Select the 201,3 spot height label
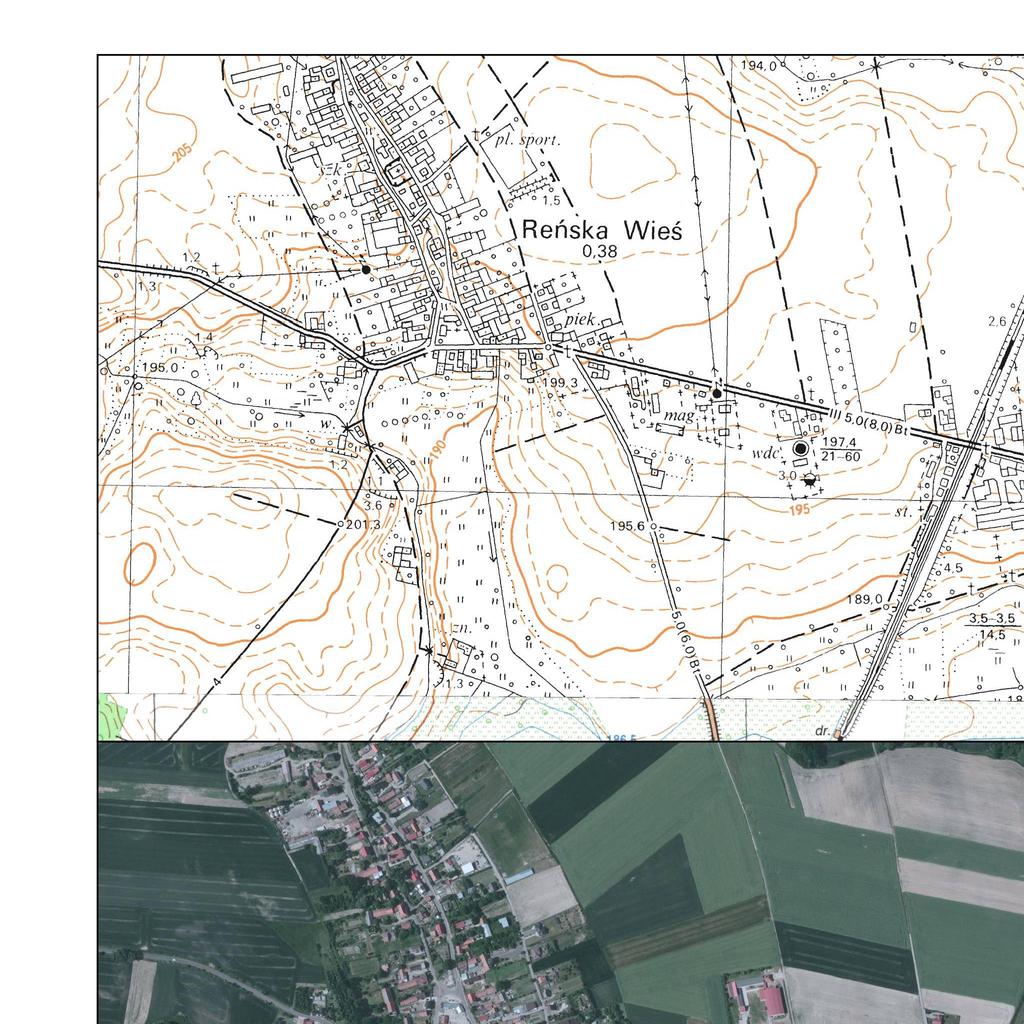The height and width of the screenshot is (1024, 1024). pyautogui.click(x=362, y=524)
